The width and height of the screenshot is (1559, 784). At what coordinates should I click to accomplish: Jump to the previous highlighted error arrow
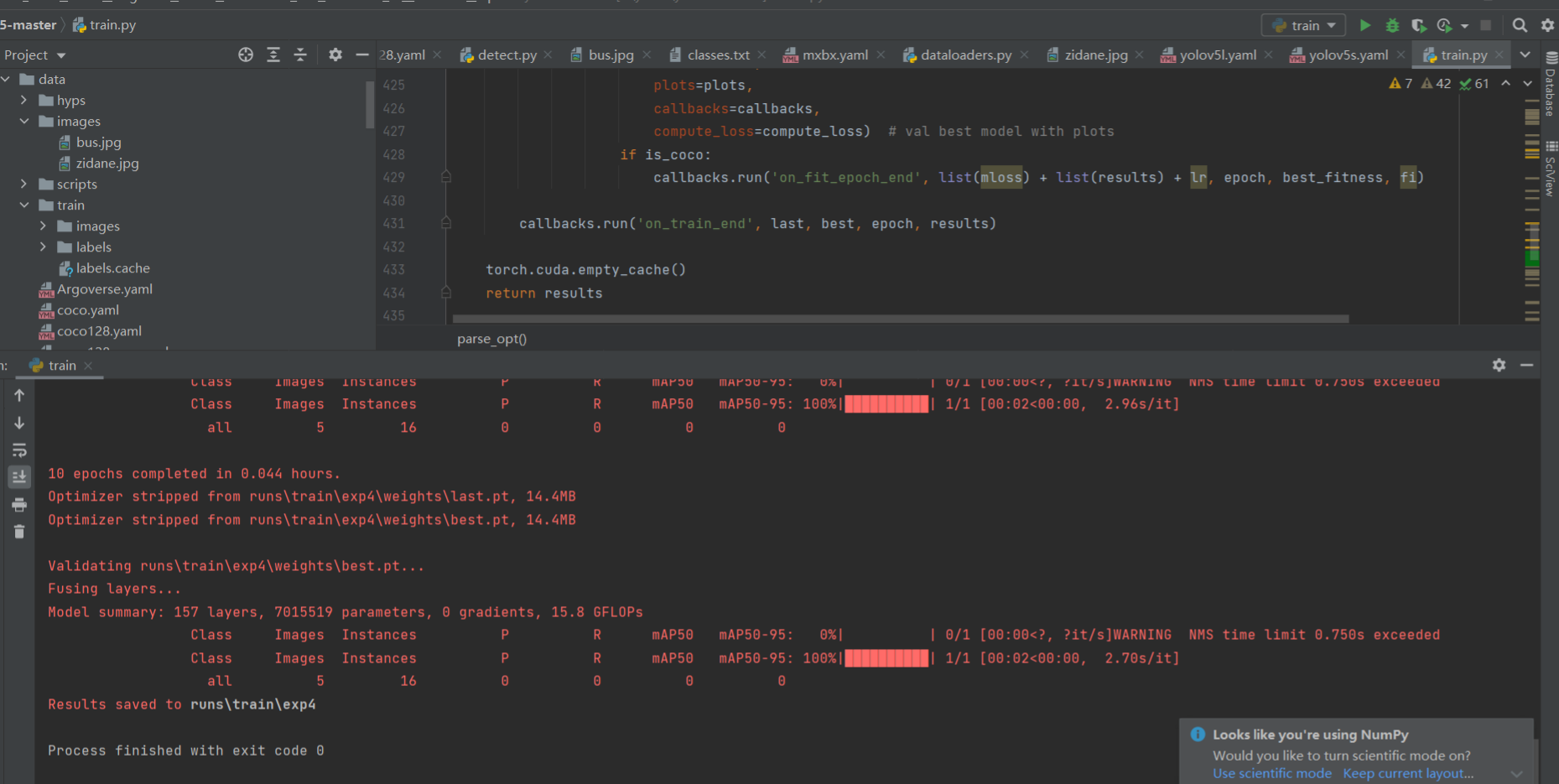tap(1506, 83)
